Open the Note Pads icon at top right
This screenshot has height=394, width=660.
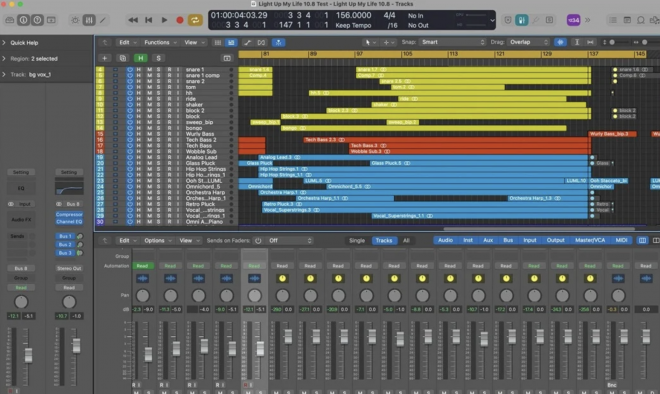point(627,20)
